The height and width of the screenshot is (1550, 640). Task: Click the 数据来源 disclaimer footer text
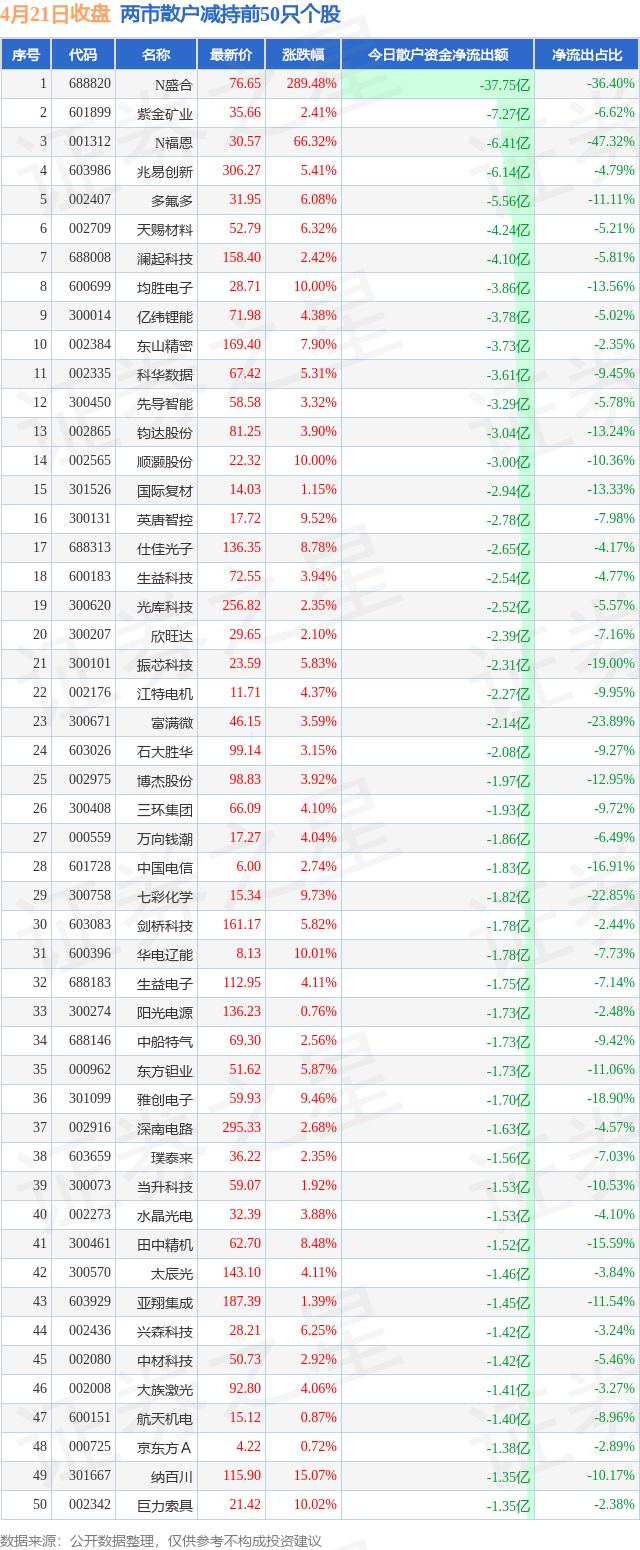[x=161, y=1540]
